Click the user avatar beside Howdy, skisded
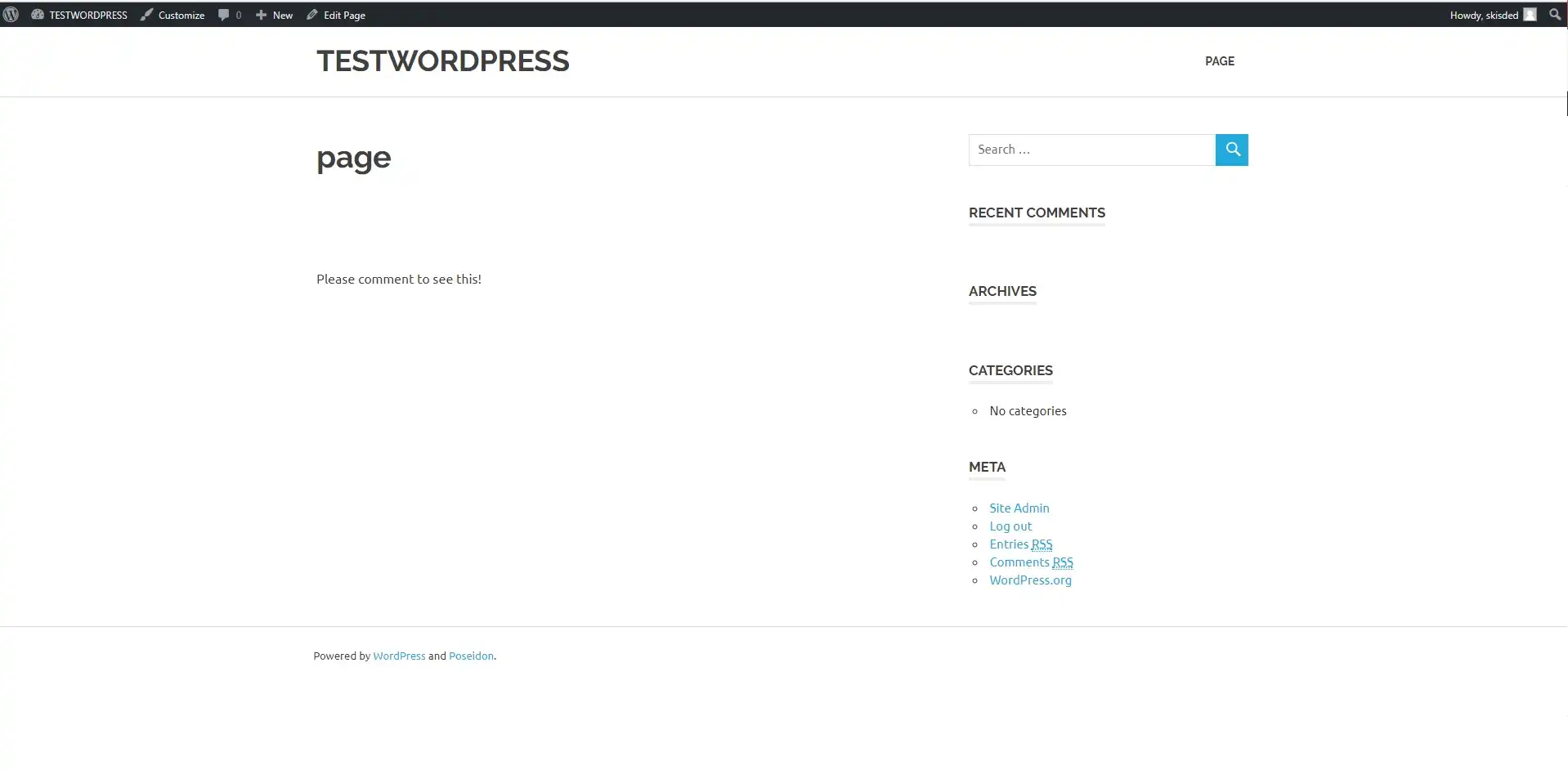 1531,14
